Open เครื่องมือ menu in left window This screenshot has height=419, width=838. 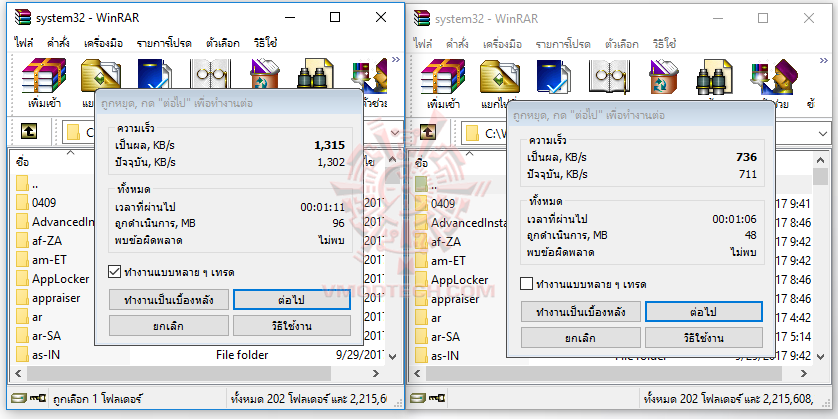coord(103,44)
